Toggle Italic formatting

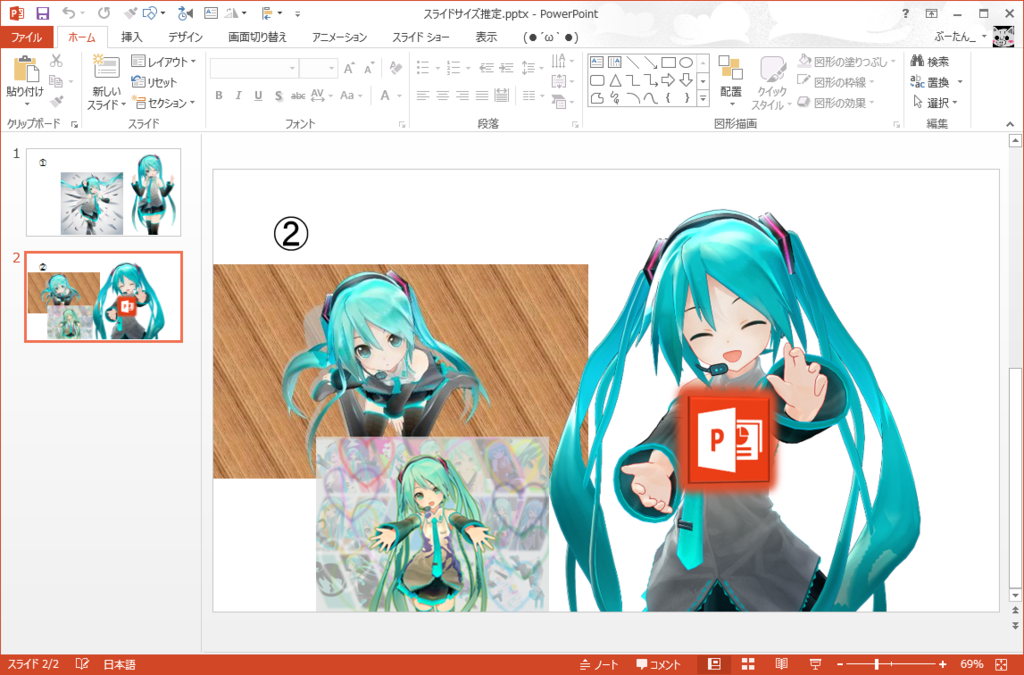point(238,95)
